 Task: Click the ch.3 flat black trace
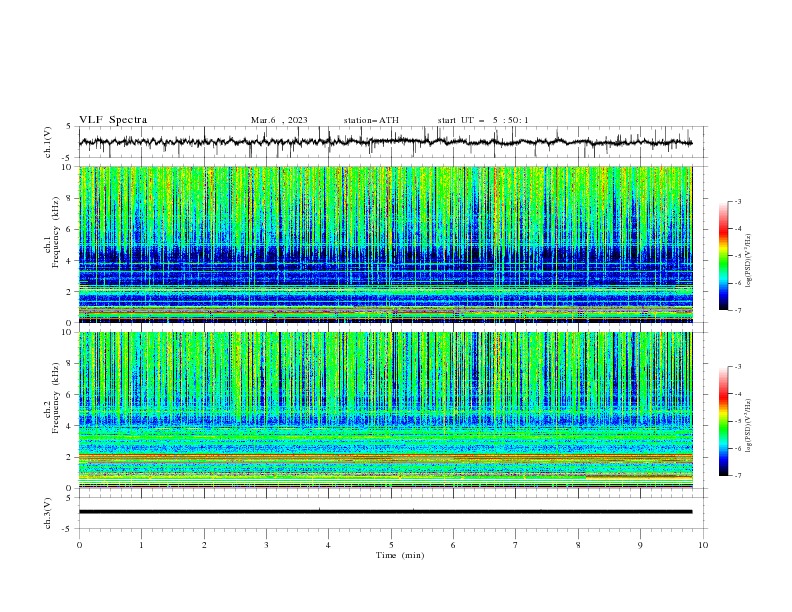(385, 512)
